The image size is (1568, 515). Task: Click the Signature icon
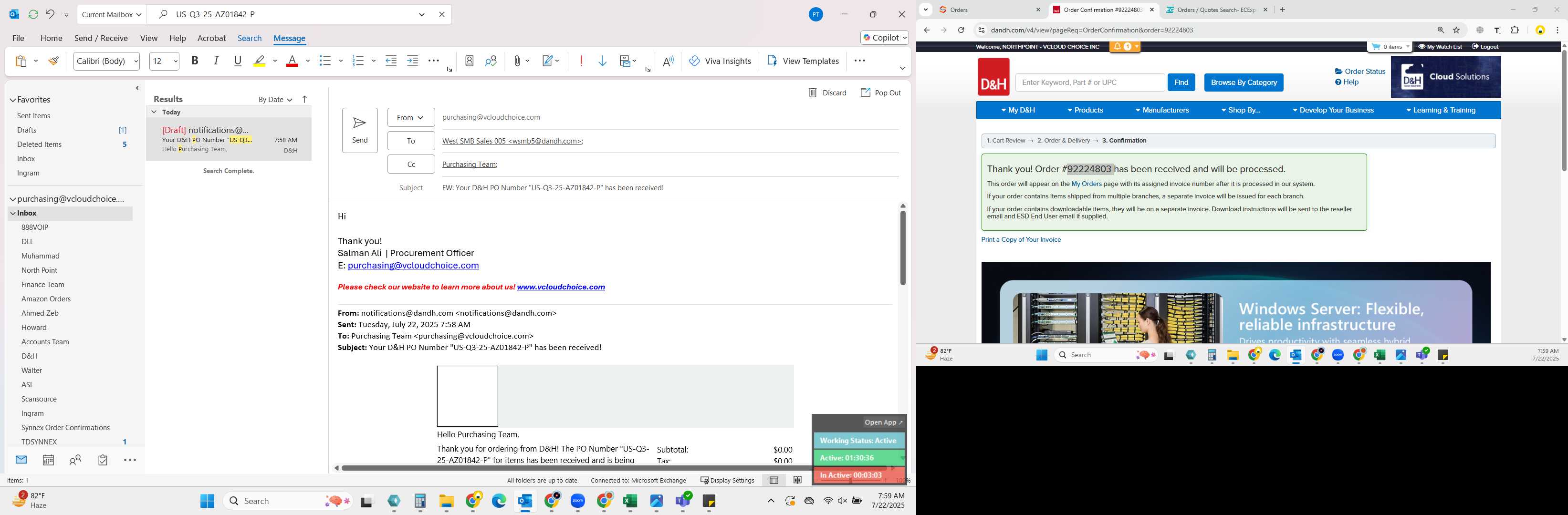click(548, 61)
